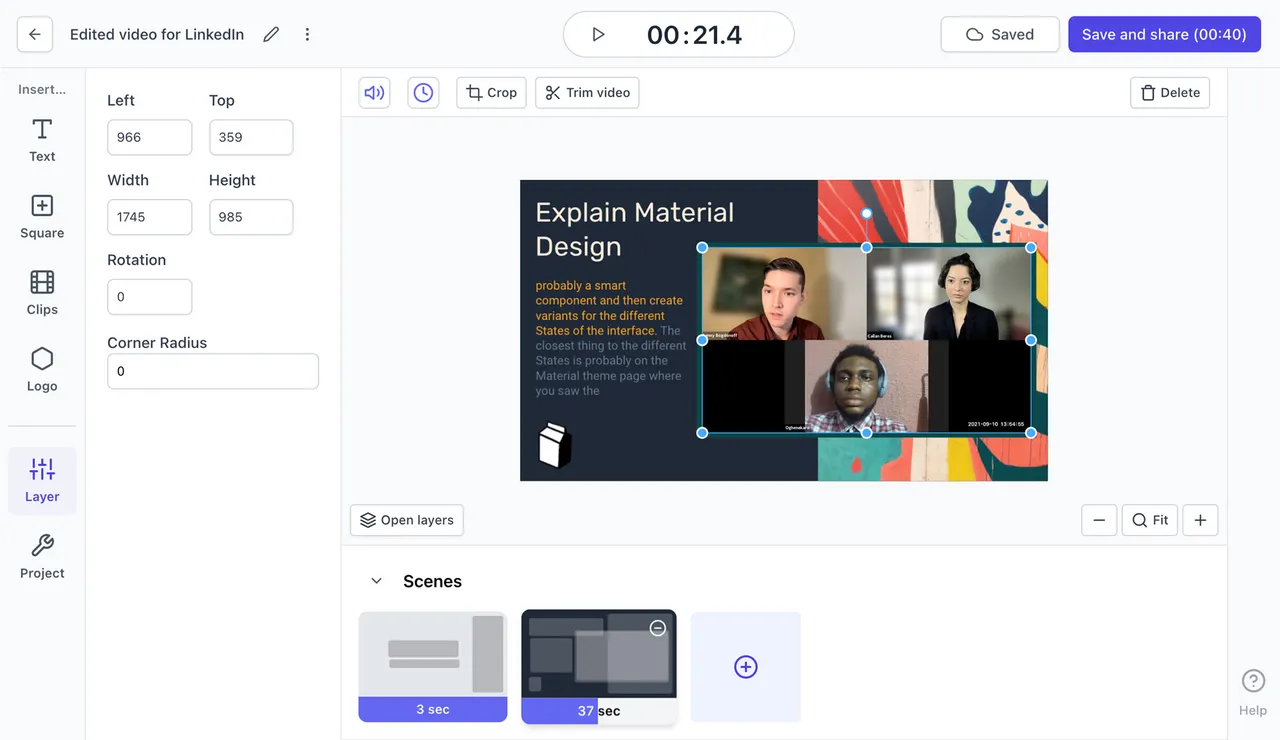The width and height of the screenshot is (1280, 740).
Task: Open the Clips panel
Action: [x=42, y=293]
